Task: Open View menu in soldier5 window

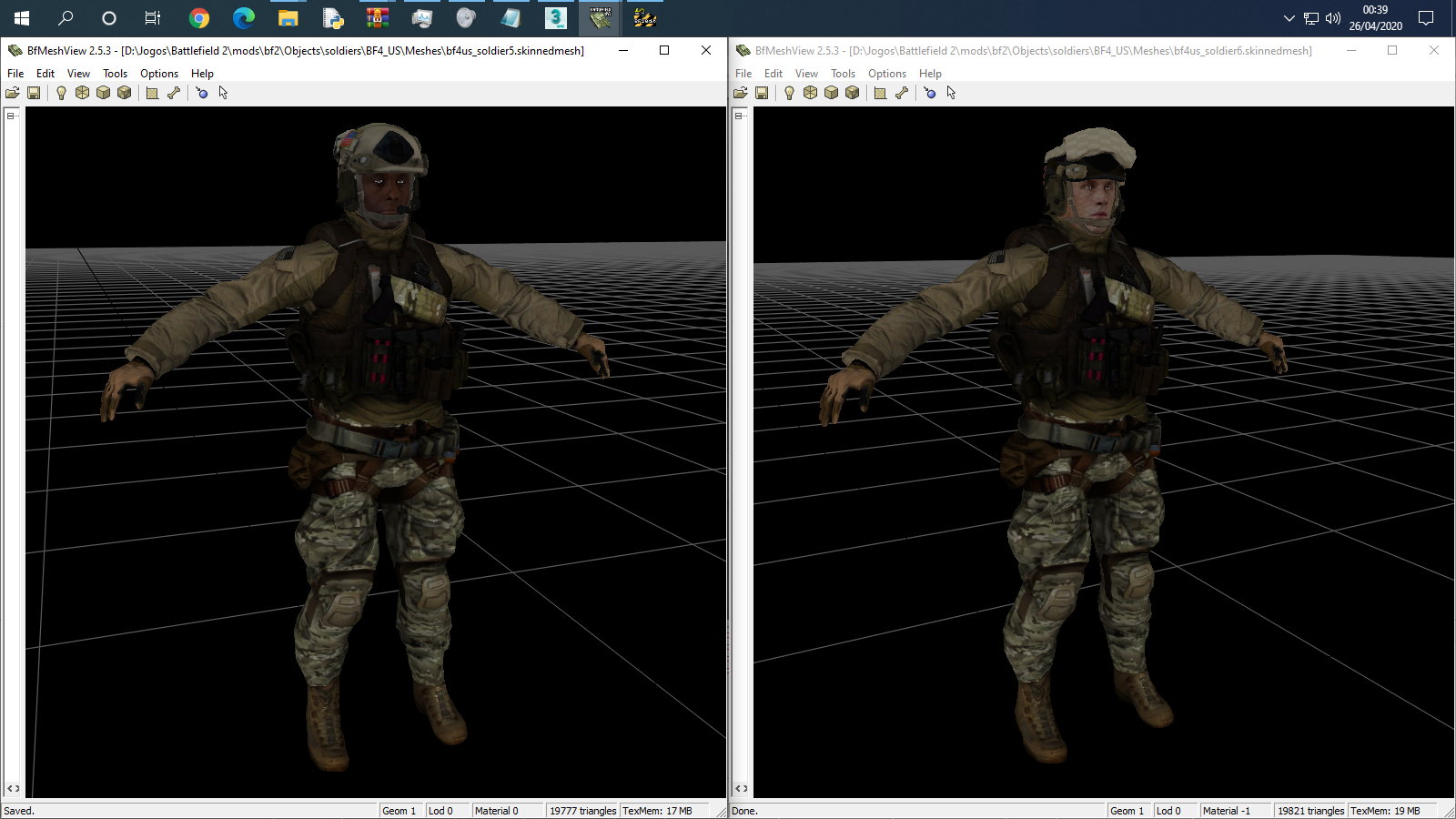Action: [78, 74]
